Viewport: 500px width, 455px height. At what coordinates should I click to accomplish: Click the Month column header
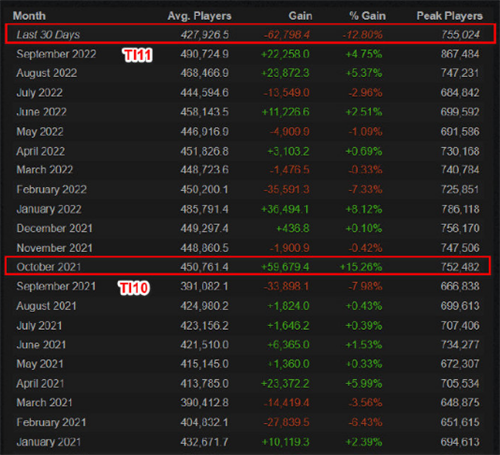[x=29, y=16]
